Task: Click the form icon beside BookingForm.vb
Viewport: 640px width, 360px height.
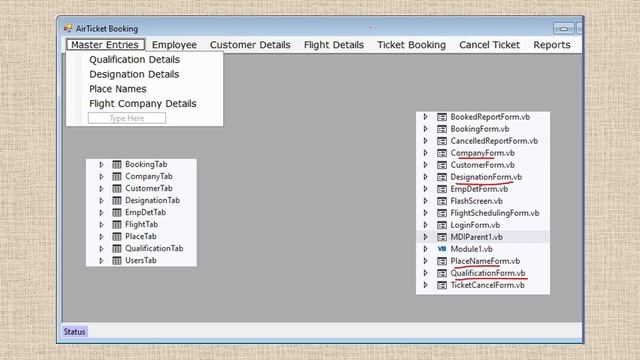Action: [442, 129]
